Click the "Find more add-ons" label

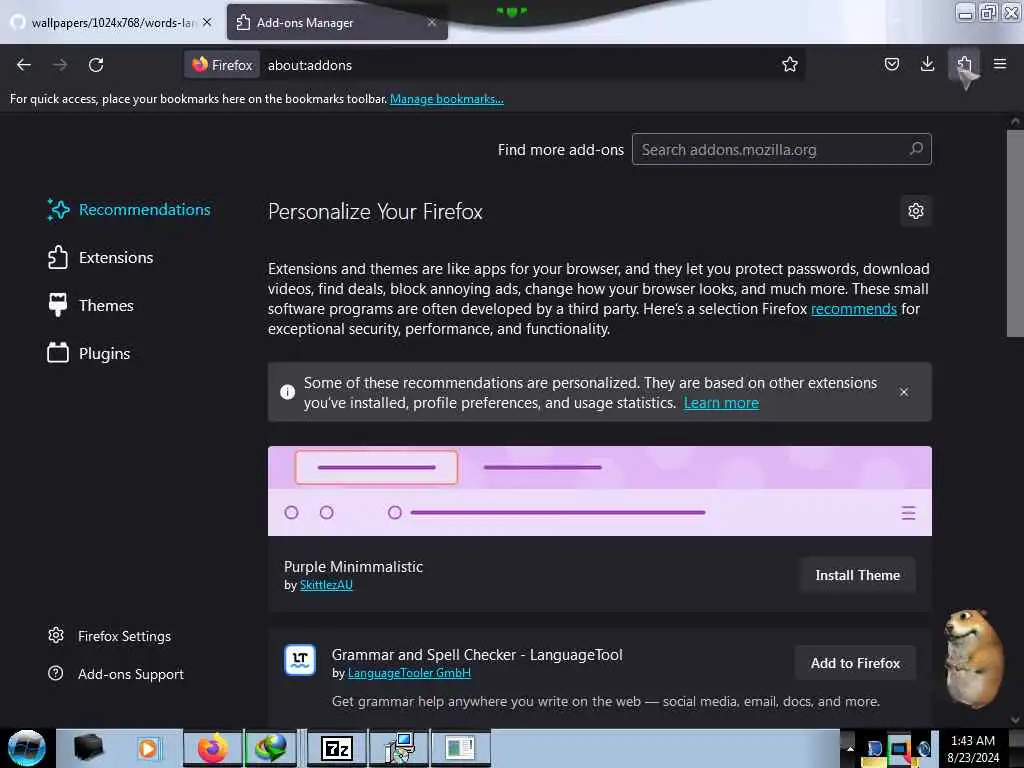pyautogui.click(x=560, y=150)
